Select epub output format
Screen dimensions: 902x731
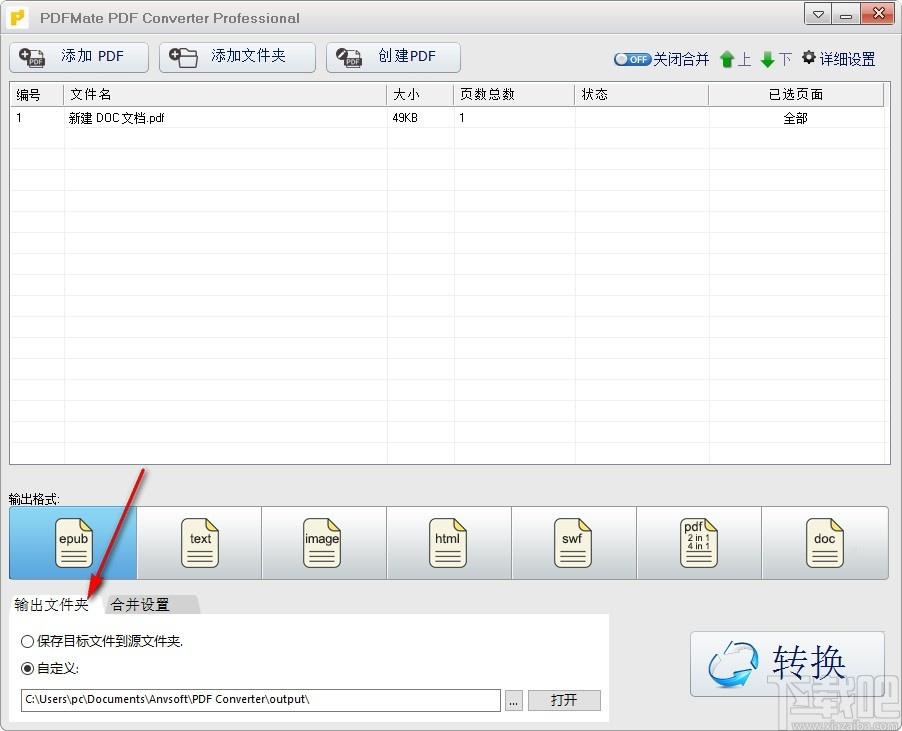(x=73, y=543)
